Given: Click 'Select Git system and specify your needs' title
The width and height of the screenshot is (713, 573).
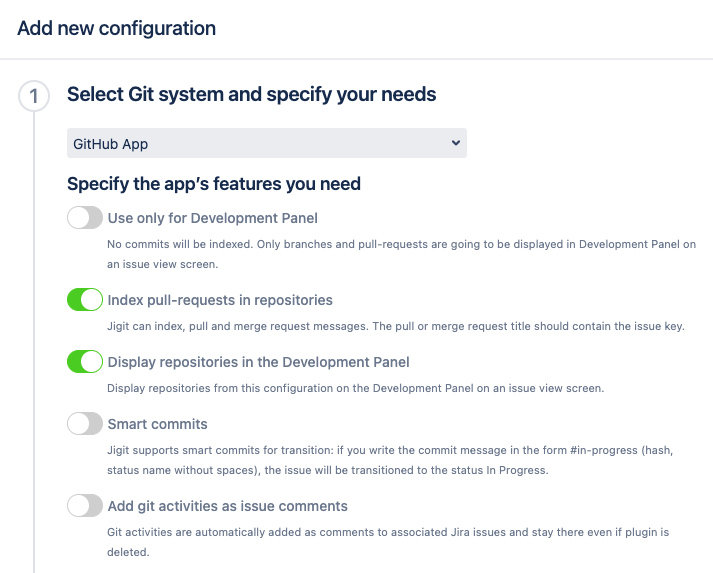Looking at the screenshot, I should [x=251, y=95].
